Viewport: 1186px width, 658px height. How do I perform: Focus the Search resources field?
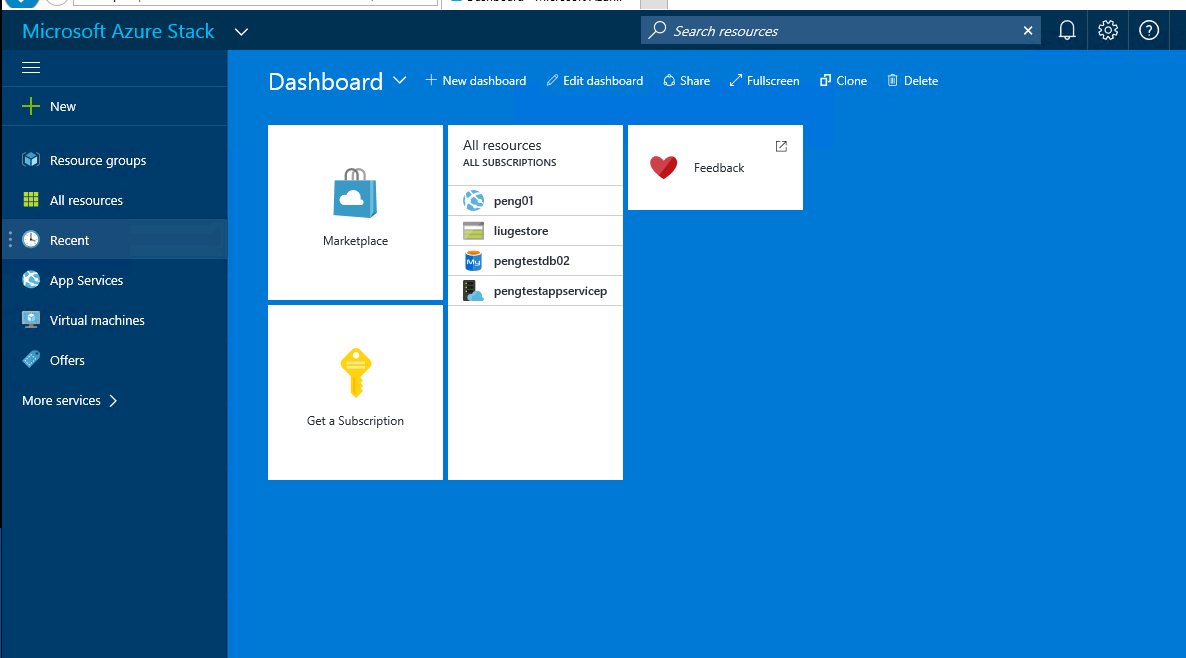[x=840, y=31]
